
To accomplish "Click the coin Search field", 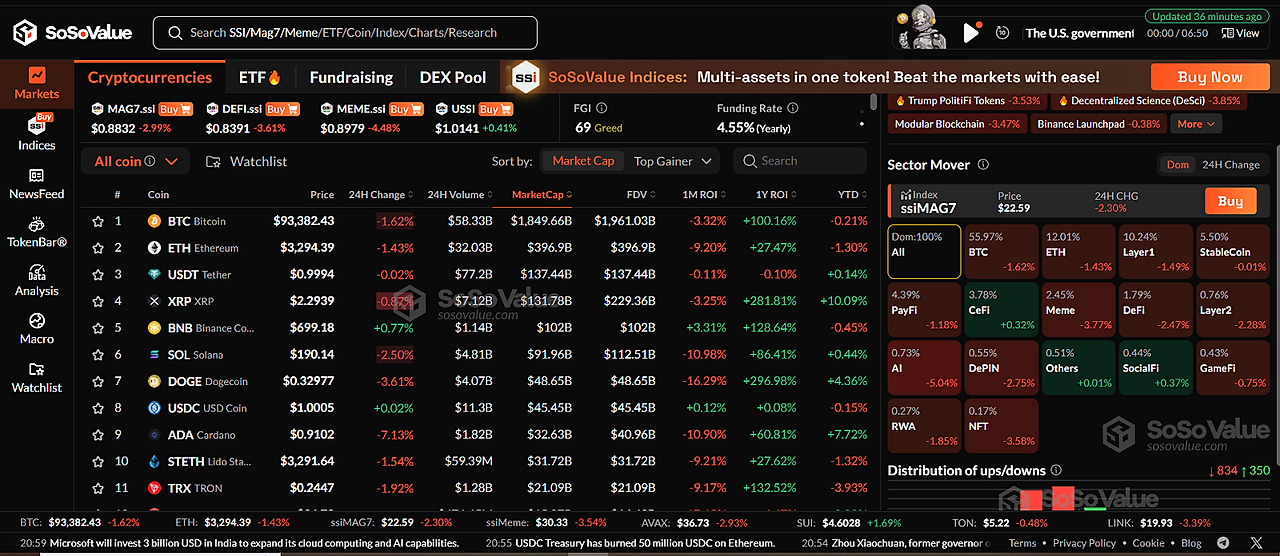I will coord(800,161).
